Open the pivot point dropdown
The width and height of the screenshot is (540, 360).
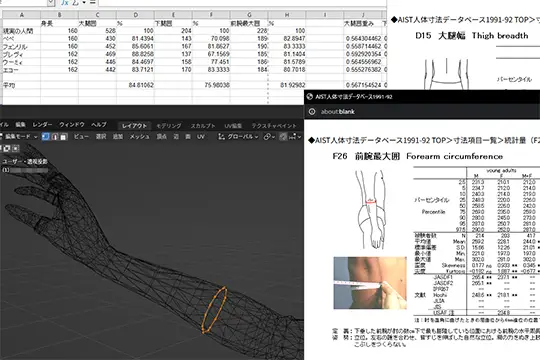(x=269, y=137)
